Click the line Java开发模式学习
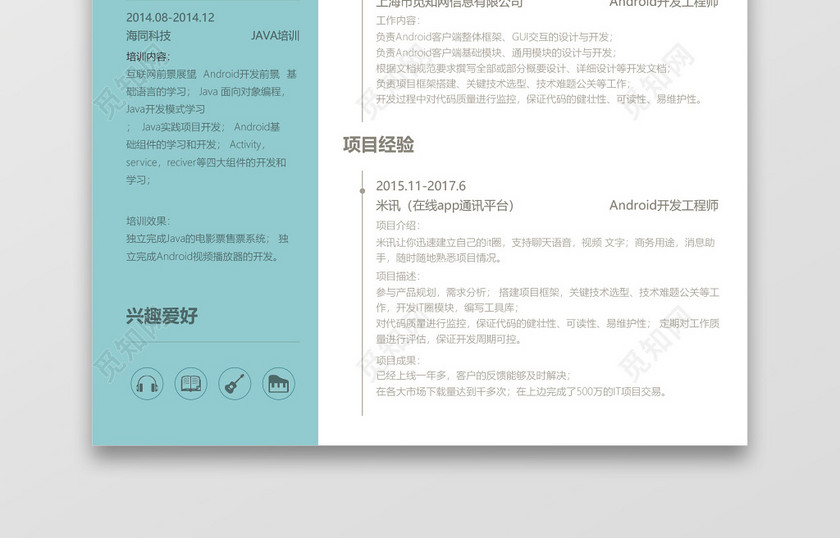Image resolution: width=840 pixels, height=538 pixels. 166,109
